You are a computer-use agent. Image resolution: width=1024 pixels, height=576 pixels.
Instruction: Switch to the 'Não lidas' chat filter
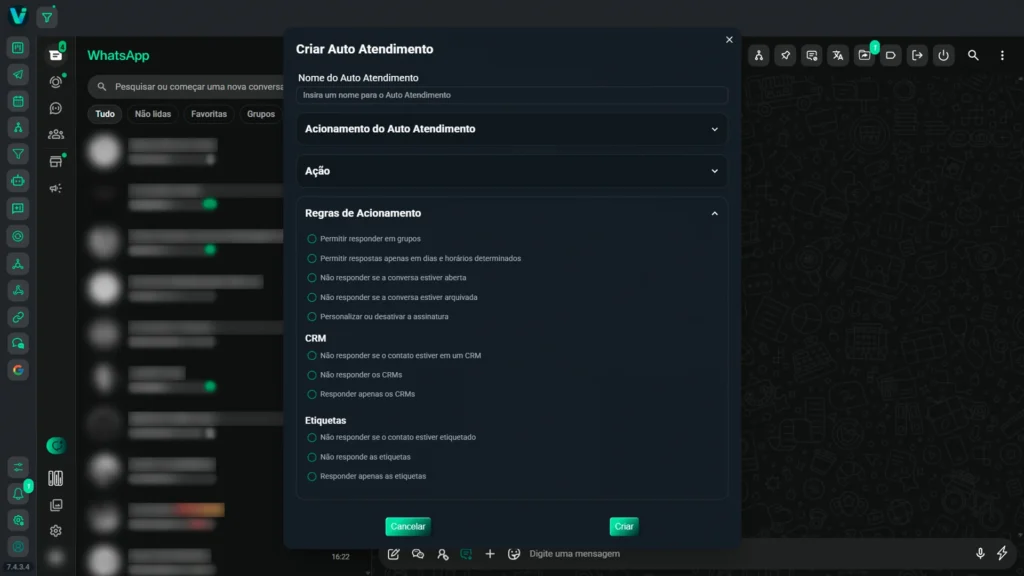pyautogui.click(x=153, y=114)
